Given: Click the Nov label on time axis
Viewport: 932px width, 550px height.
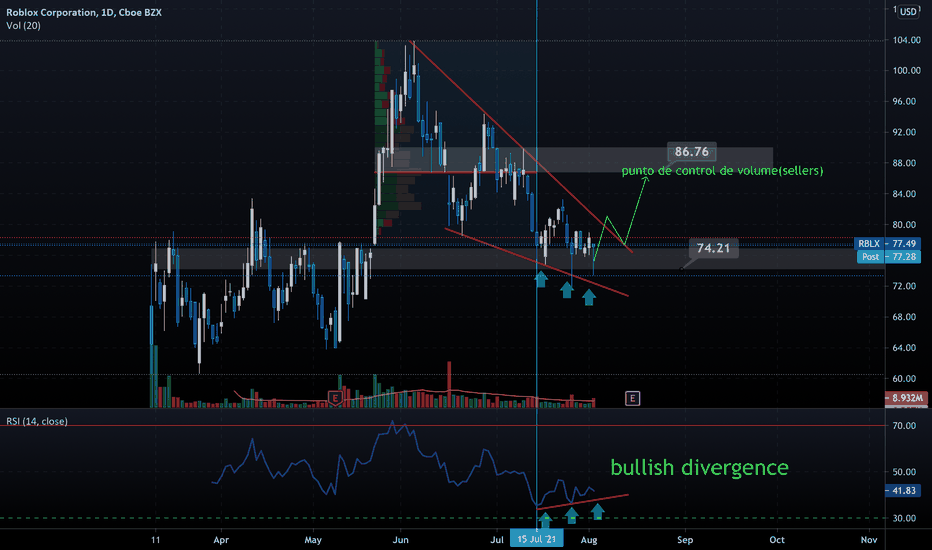Looking at the screenshot, I should tap(869, 540).
